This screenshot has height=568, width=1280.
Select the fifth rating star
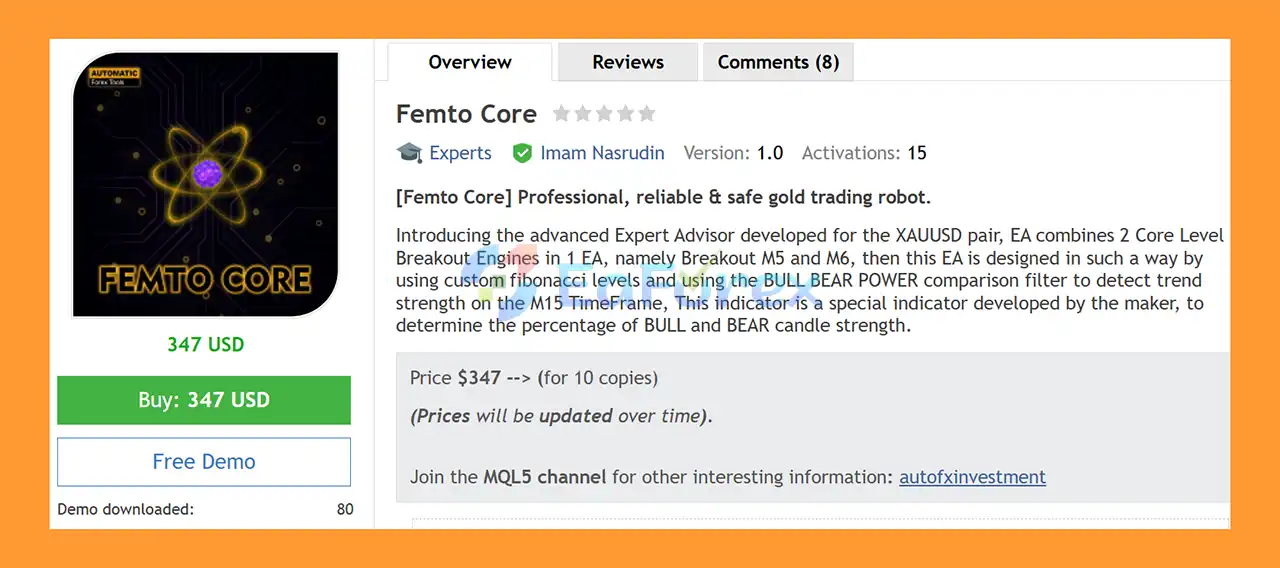pos(647,114)
